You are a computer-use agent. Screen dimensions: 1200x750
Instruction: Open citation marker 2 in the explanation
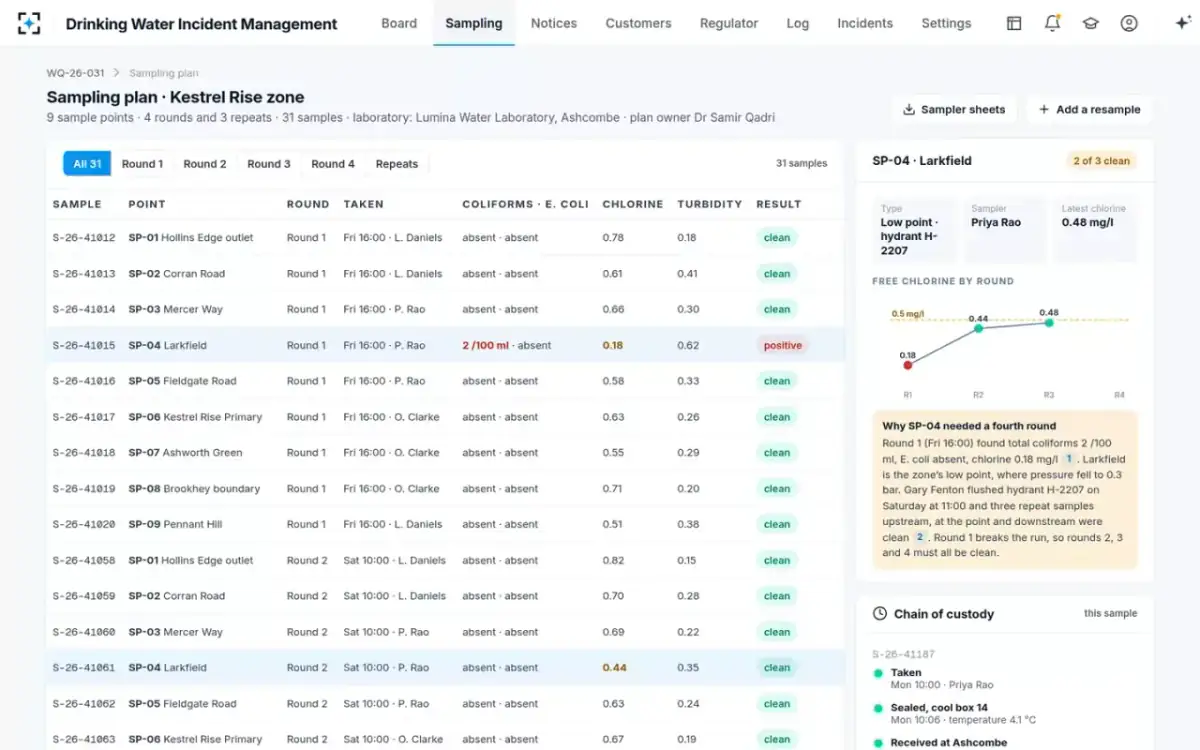(920, 537)
